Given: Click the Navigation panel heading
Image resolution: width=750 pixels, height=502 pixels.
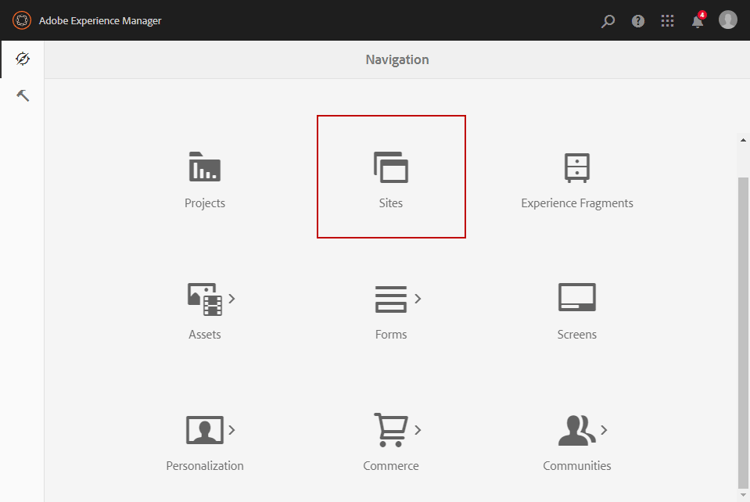Looking at the screenshot, I should click(x=397, y=60).
